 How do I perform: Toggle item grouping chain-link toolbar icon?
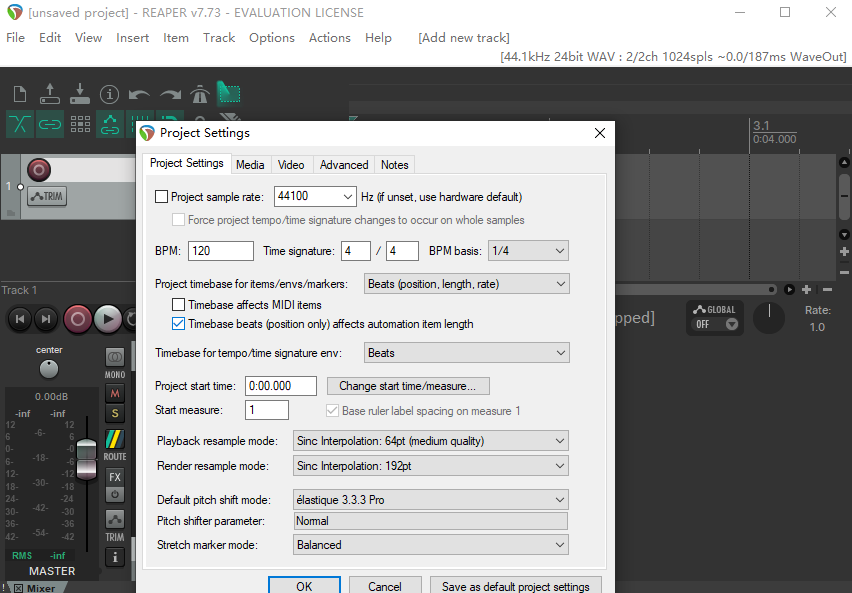[49, 124]
